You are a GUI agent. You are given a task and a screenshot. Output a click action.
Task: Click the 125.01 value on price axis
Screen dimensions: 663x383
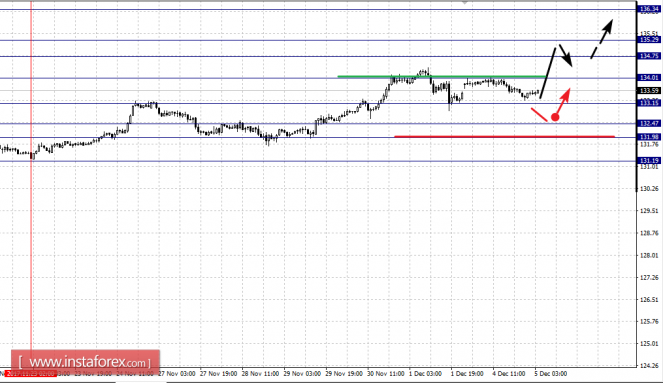coord(650,343)
